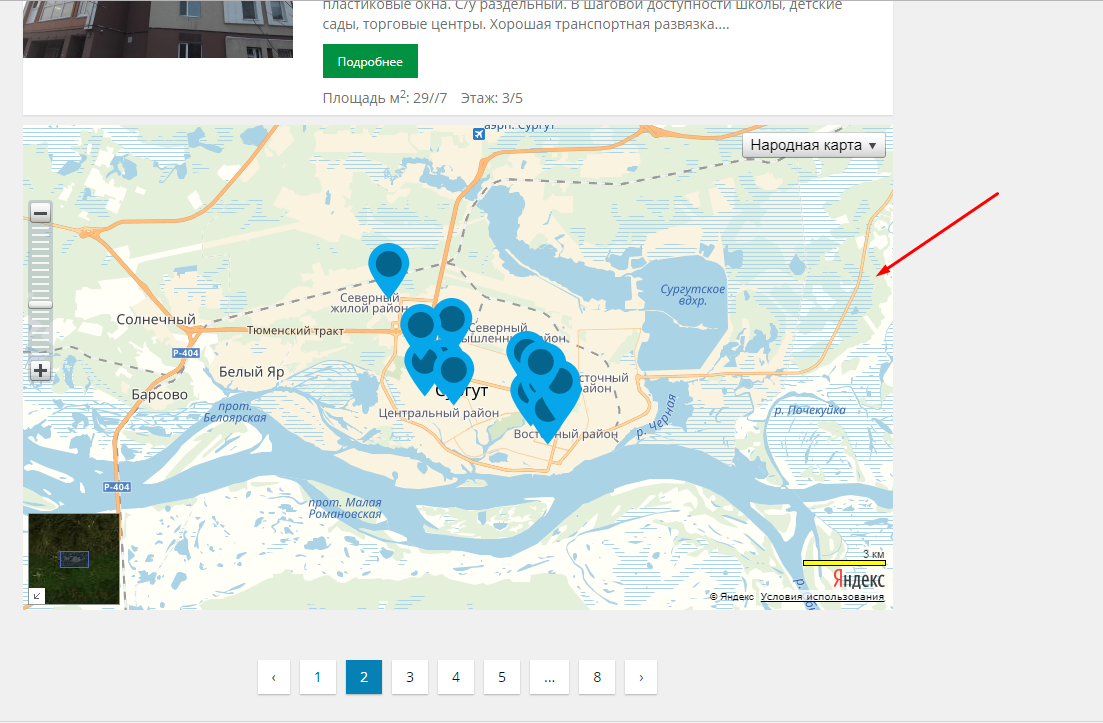Click the 3 км map scale bar
This screenshot has width=1103, height=723.
pos(844,562)
